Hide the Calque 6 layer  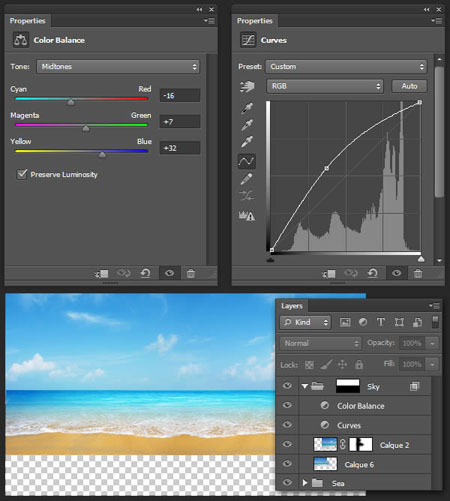[x=287, y=464]
